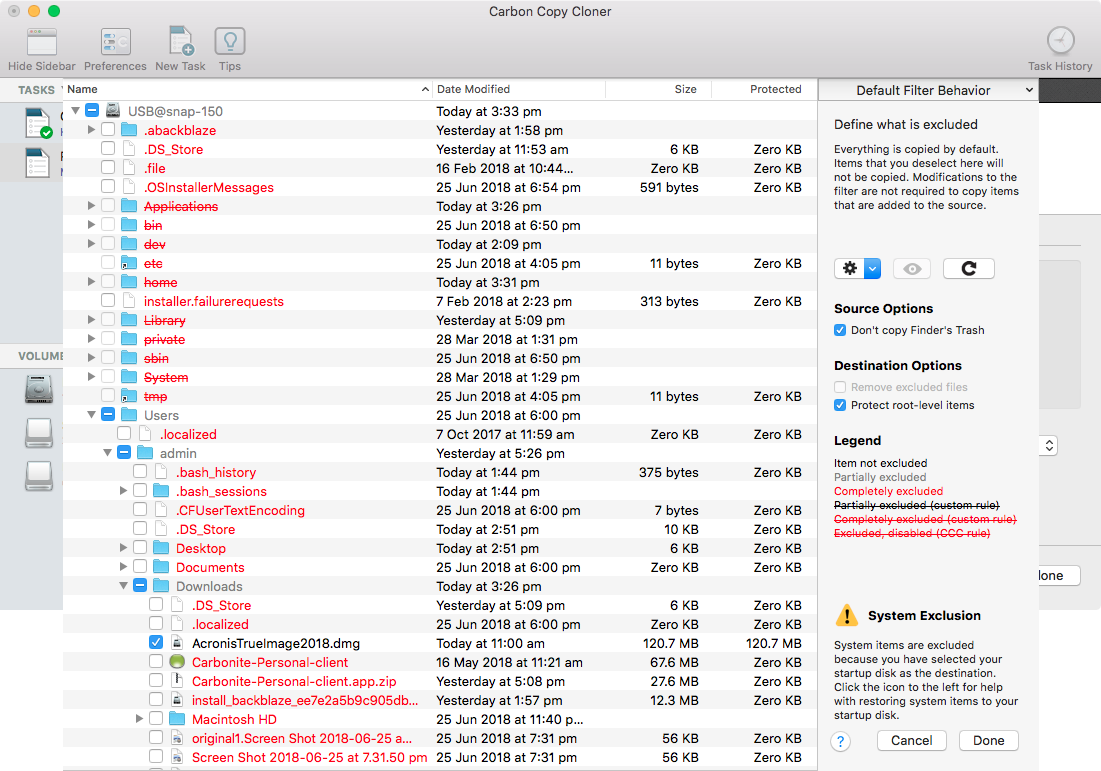Click the Name column header
The width and height of the screenshot is (1101, 771).
tap(82, 89)
